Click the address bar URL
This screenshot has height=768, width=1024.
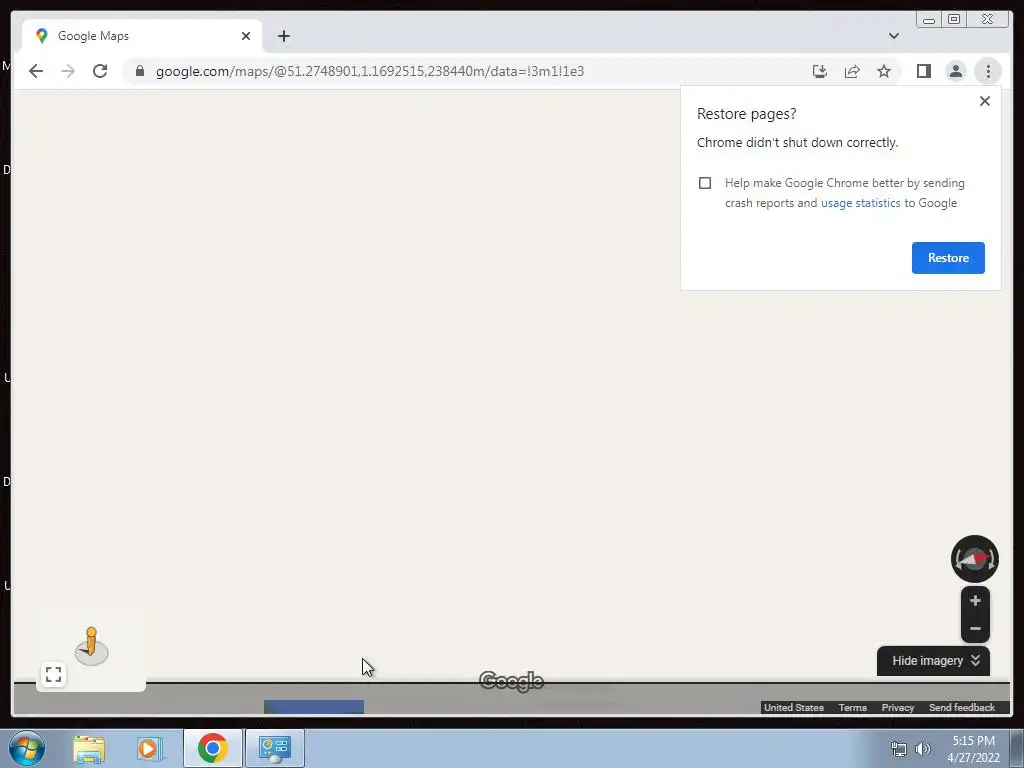click(x=370, y=71)
